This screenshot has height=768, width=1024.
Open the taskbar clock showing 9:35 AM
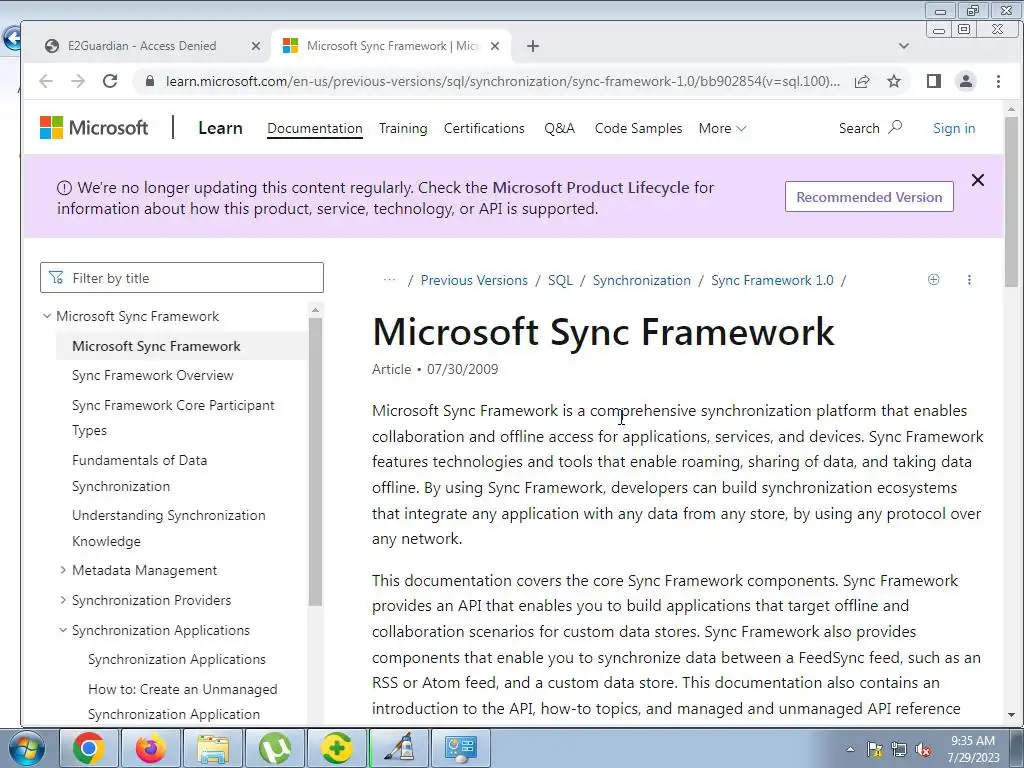point(973,749)
